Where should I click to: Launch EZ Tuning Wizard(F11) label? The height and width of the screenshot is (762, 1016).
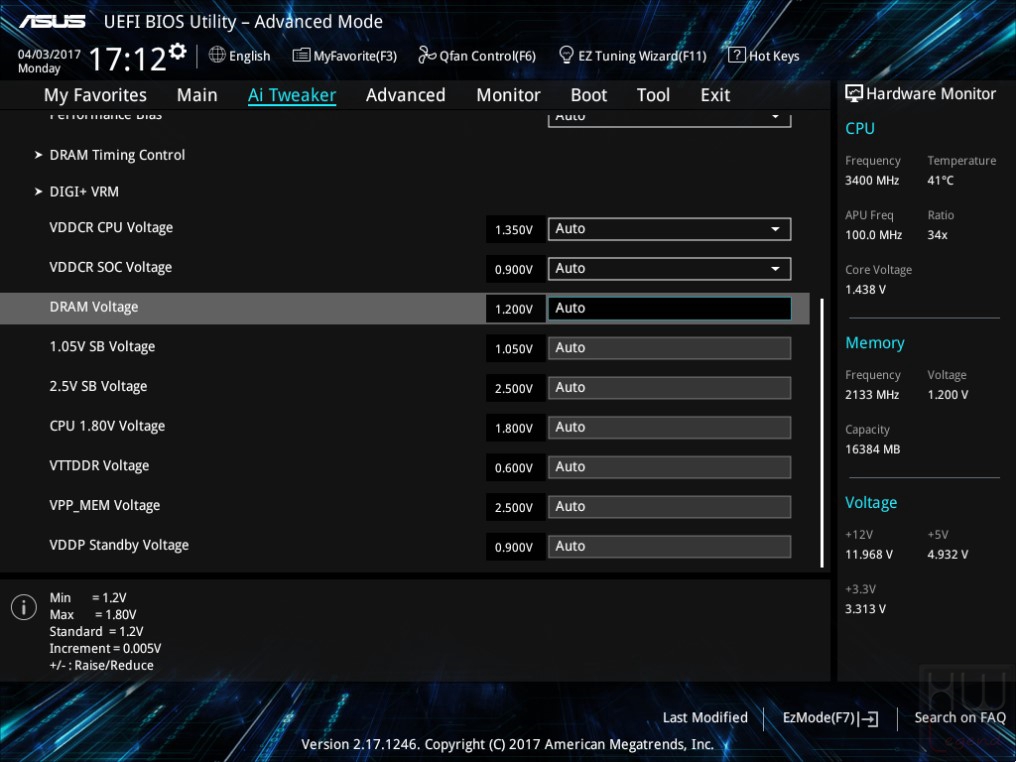click(642, 56)
